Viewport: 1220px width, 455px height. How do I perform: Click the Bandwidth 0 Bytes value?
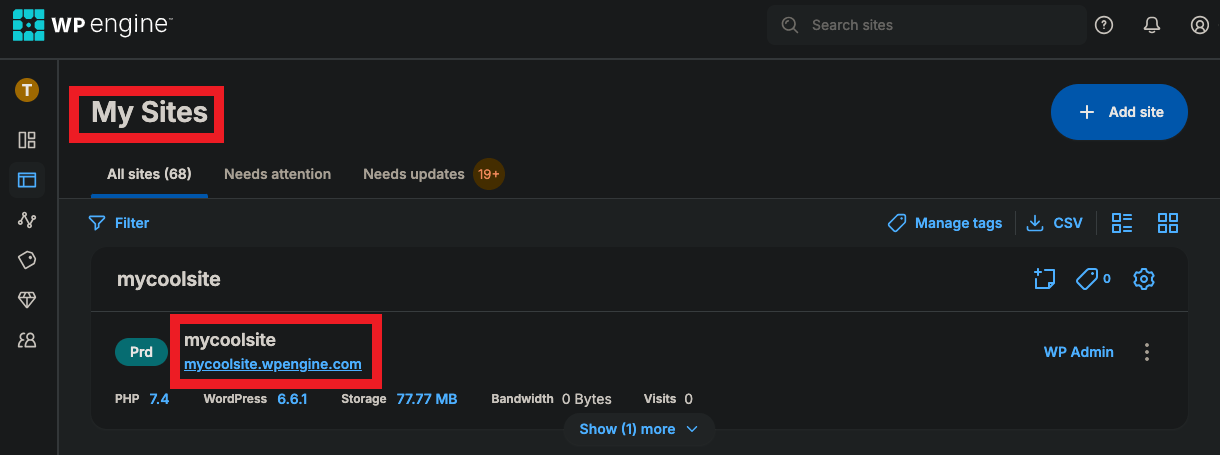point(586,399)
